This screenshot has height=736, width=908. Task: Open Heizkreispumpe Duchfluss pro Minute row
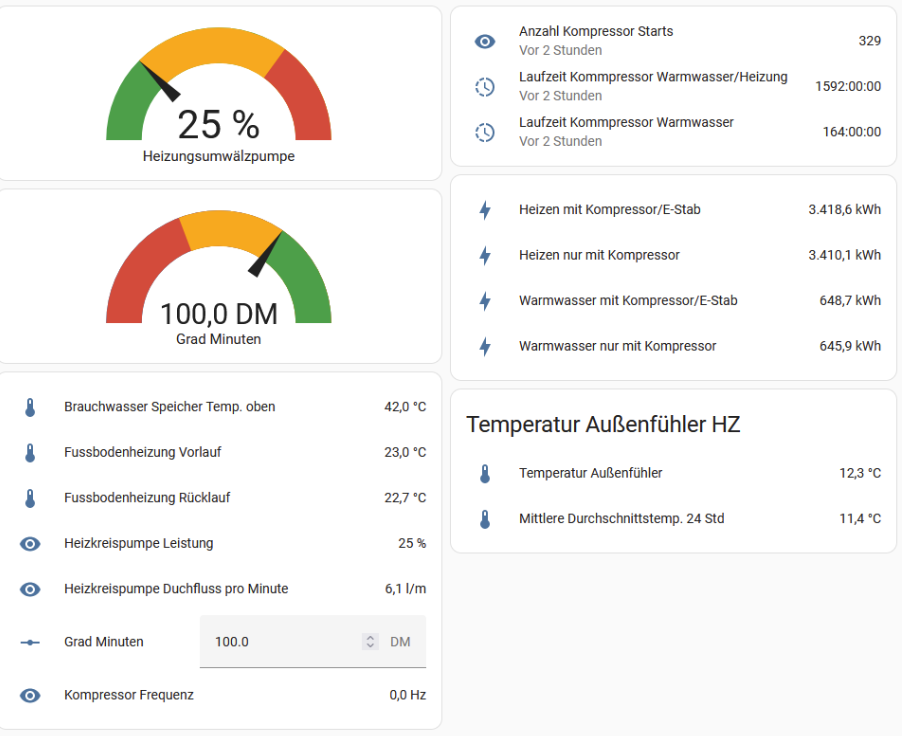223,589
